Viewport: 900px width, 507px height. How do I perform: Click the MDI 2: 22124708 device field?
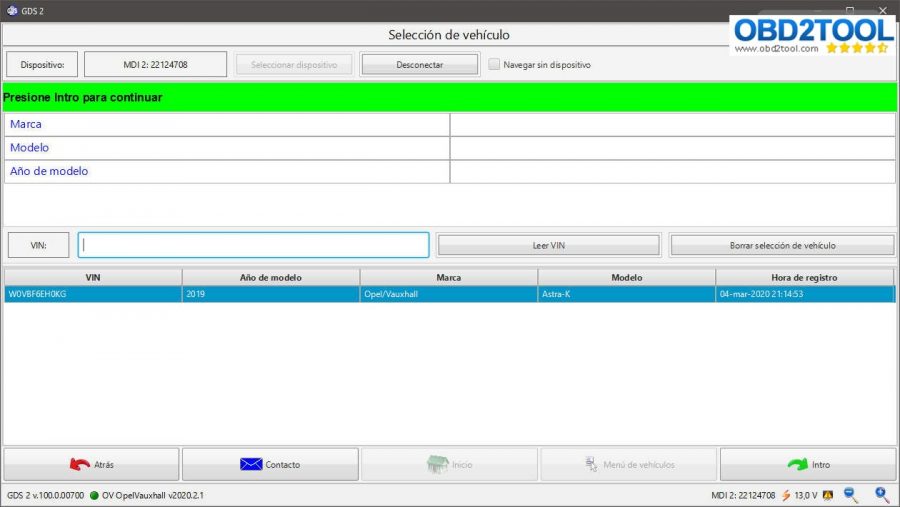[x=156, y=64]
